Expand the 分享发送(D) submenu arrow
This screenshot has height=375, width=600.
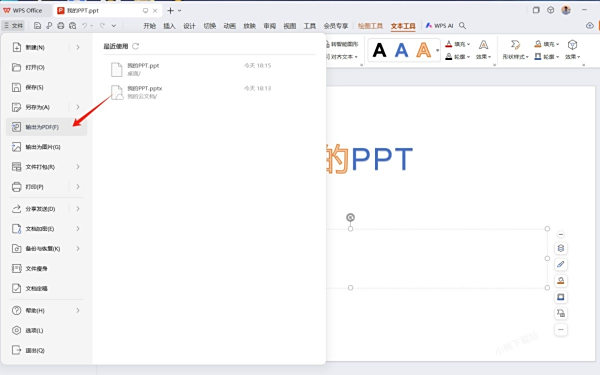[78, 209]
